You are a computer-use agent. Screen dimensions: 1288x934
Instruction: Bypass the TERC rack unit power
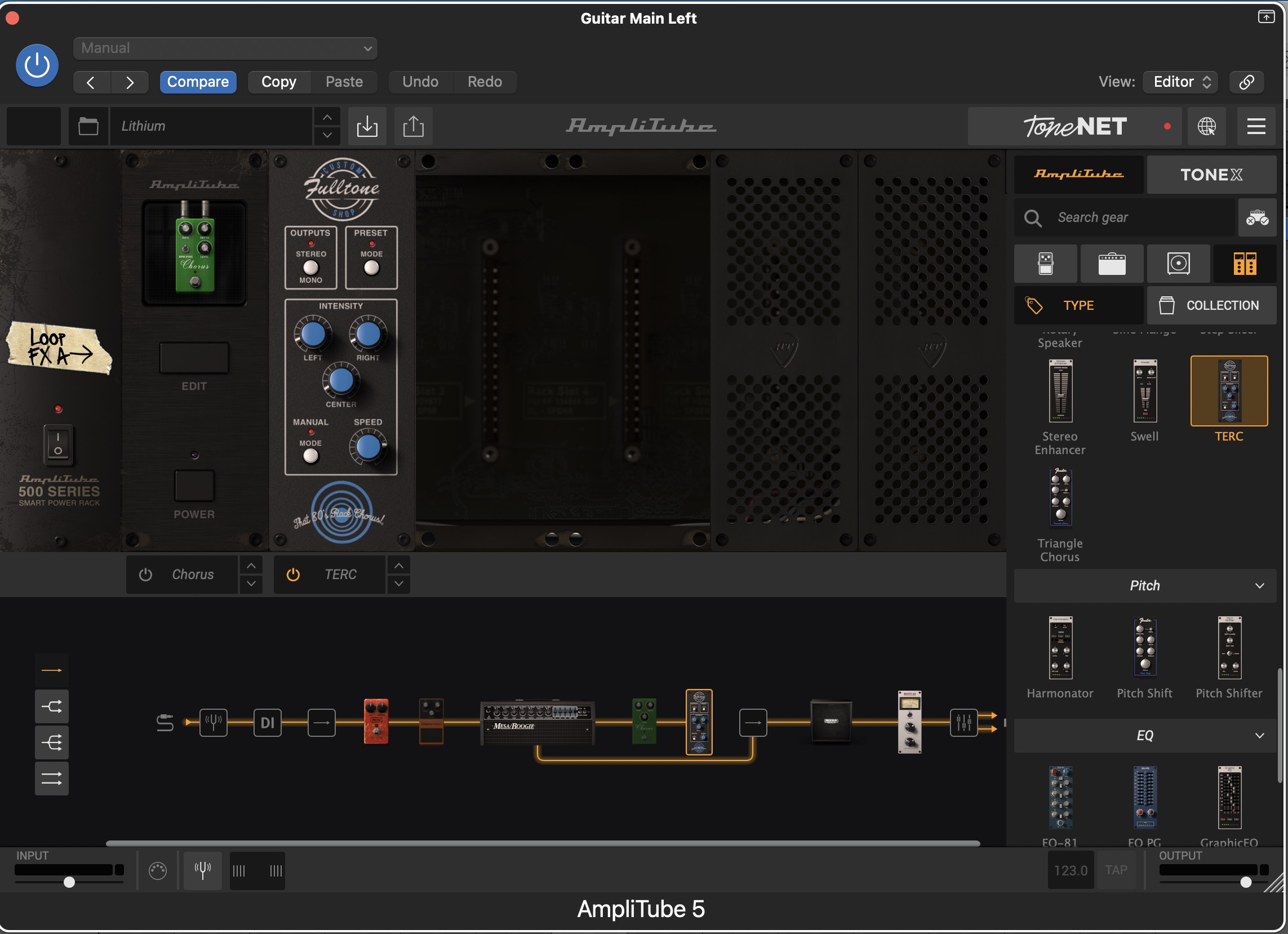pyautogui.click(x=293, y=575)
